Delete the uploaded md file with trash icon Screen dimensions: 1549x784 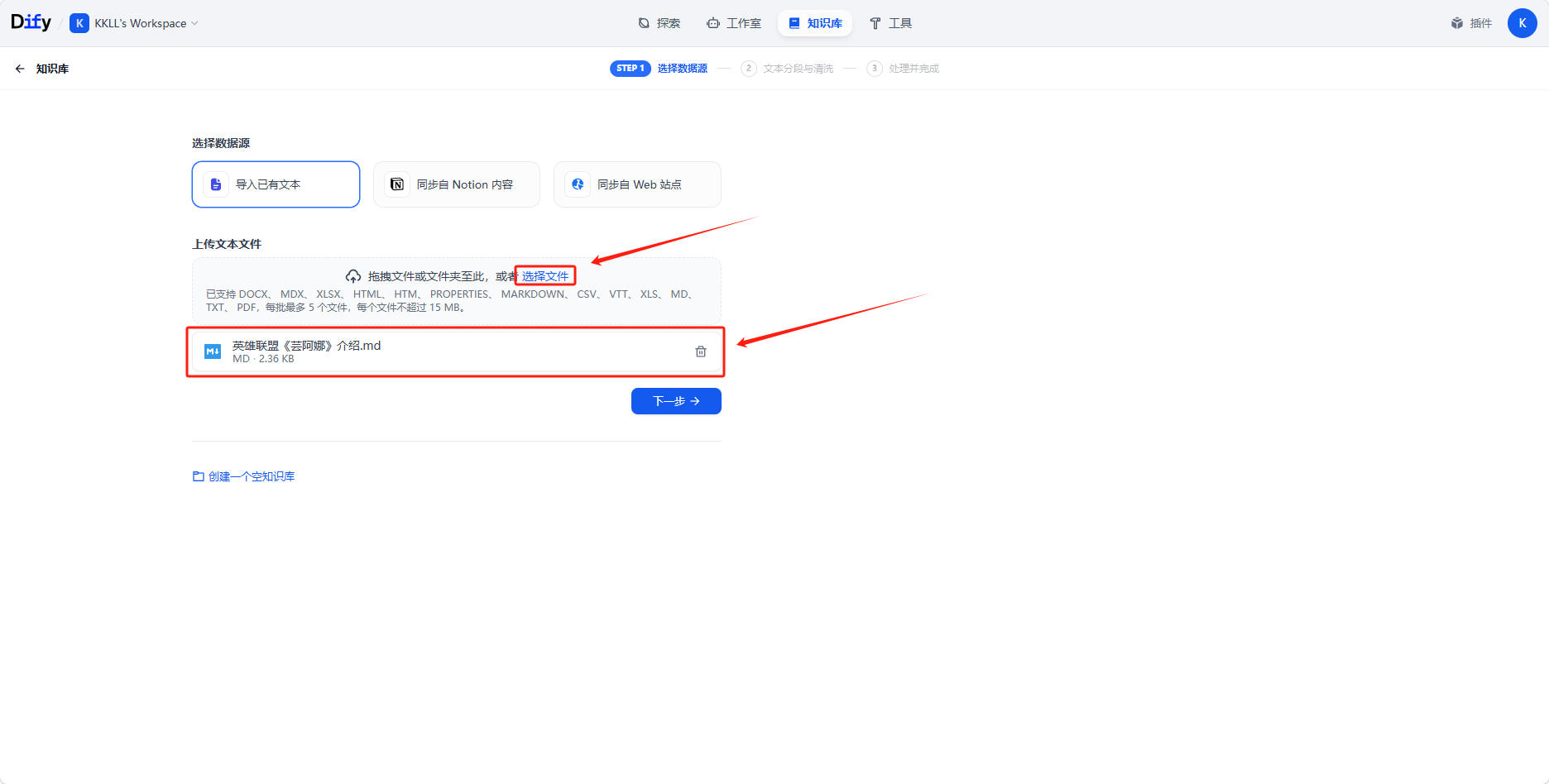(x=701, y=351)
